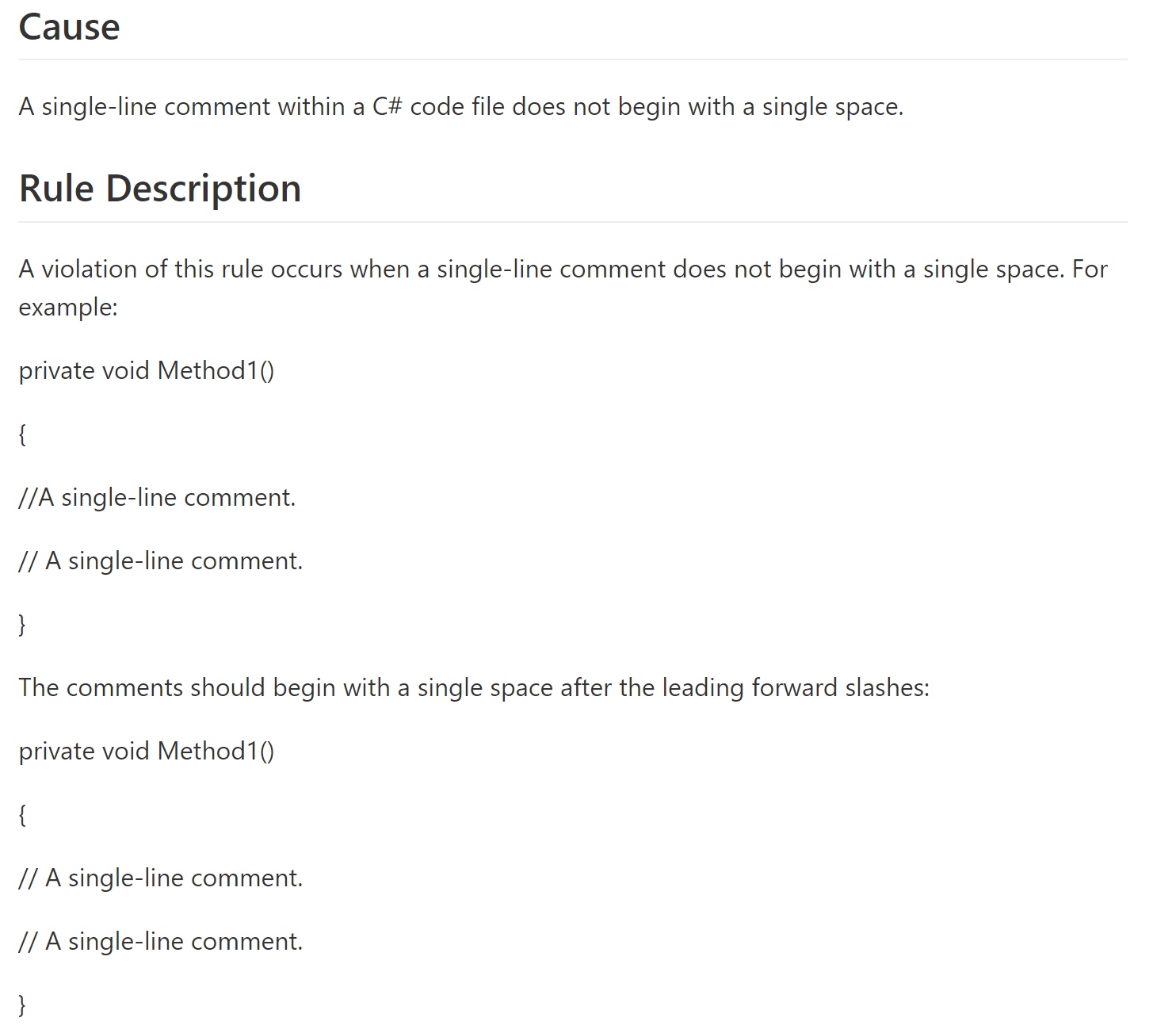
Task: Click the first comment in the corrected example
Action: coord(161,878)
